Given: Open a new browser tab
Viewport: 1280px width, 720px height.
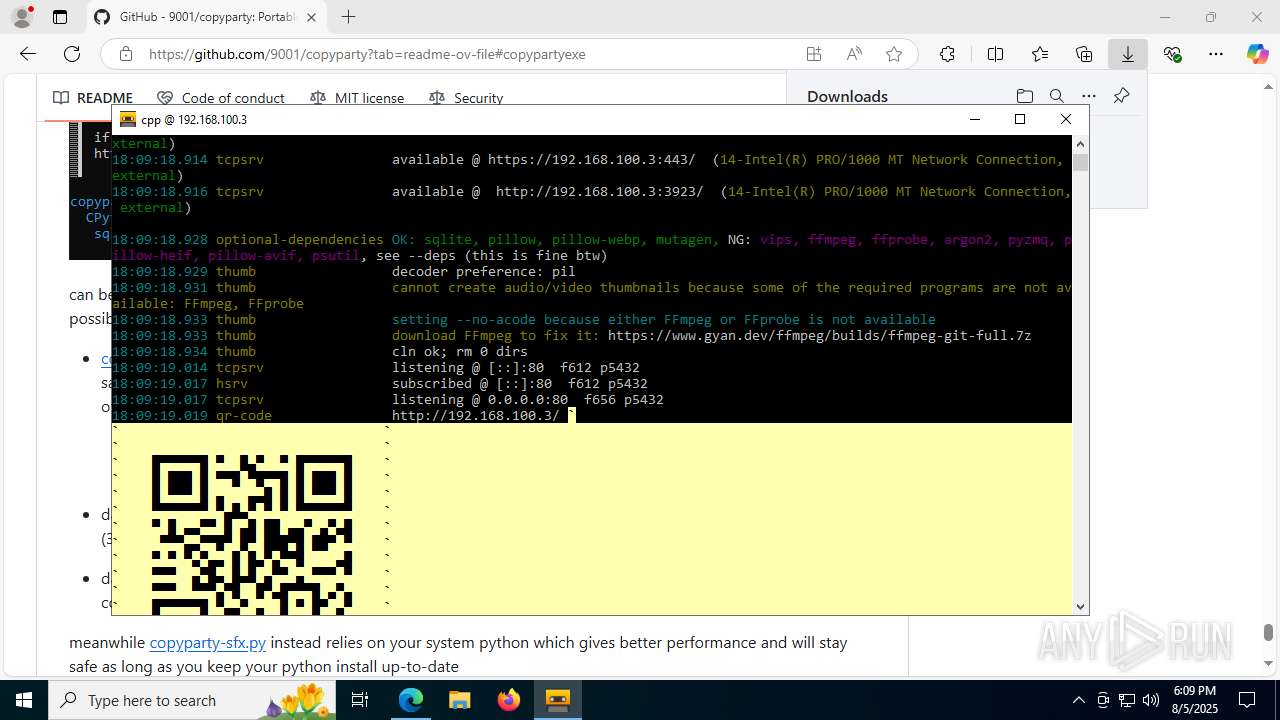Looking at the screenshot, I should [348, 17].
